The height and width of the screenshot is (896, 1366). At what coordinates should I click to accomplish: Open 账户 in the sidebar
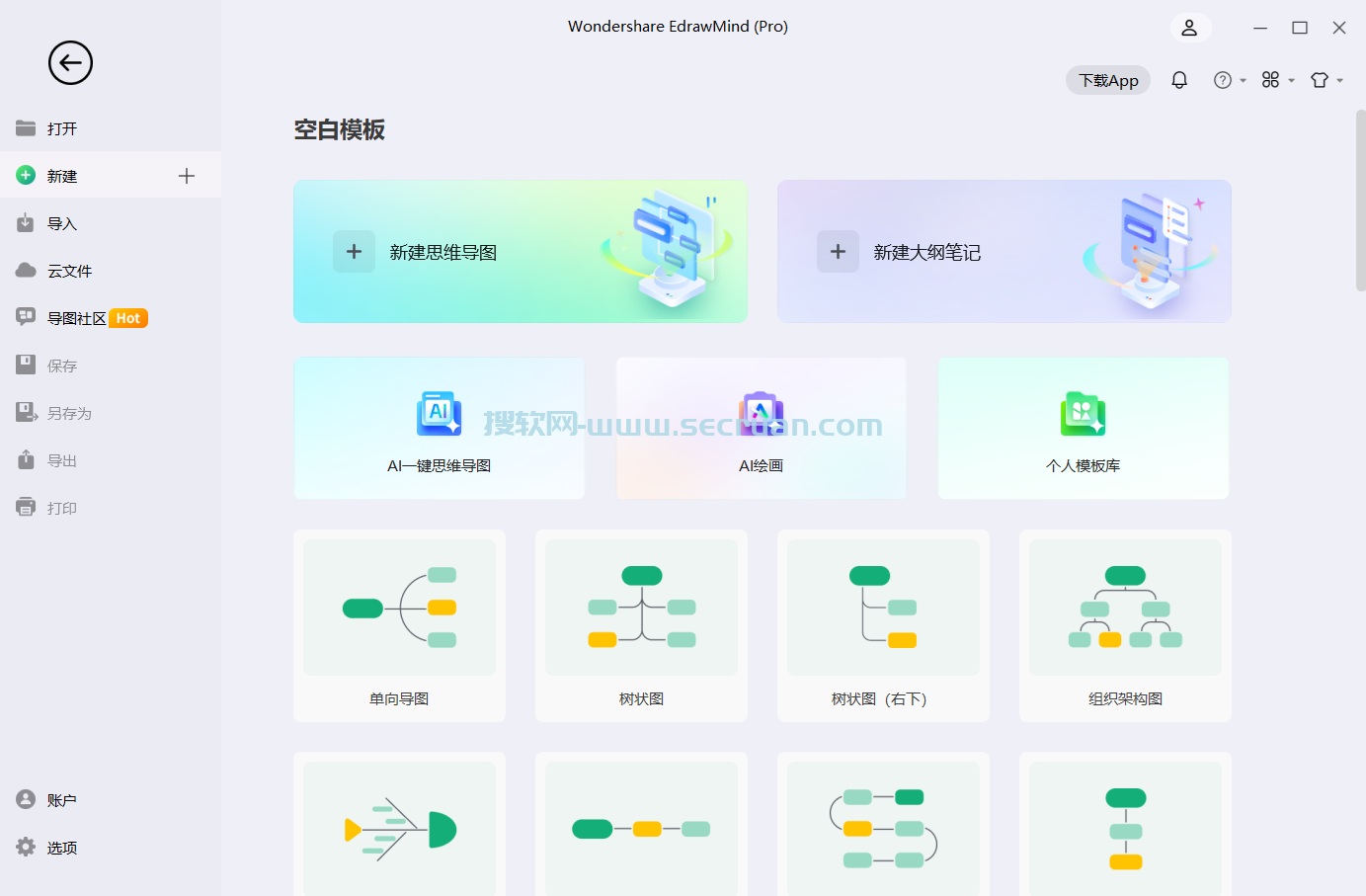(111, 800)
